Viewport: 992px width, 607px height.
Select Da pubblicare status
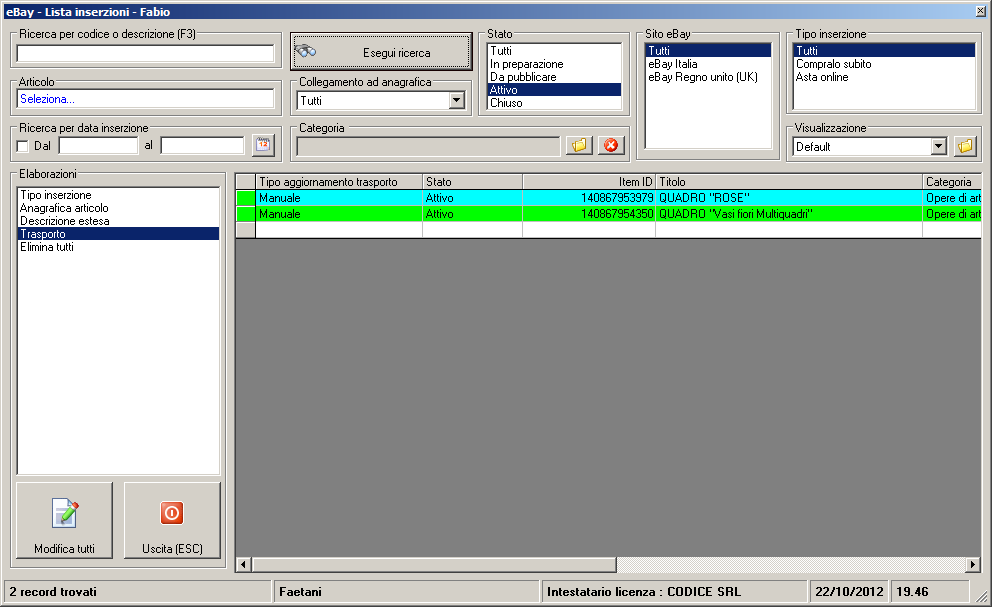point(554,77)
